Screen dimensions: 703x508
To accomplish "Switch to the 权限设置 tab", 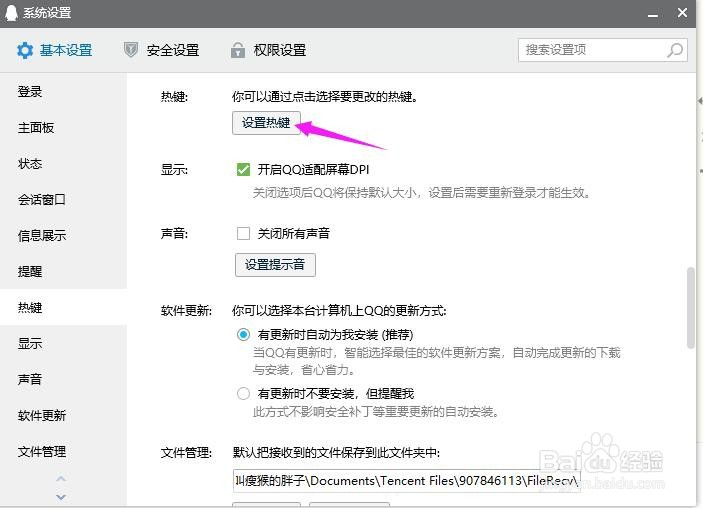I will [x=268, y=50].
